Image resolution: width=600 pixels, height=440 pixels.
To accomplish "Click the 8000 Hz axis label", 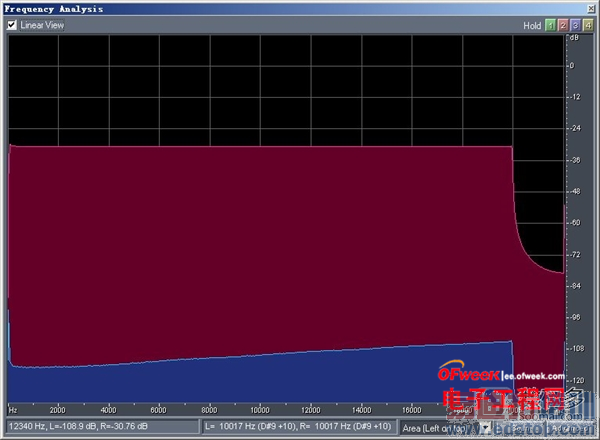I will click(x=209, y=410).
